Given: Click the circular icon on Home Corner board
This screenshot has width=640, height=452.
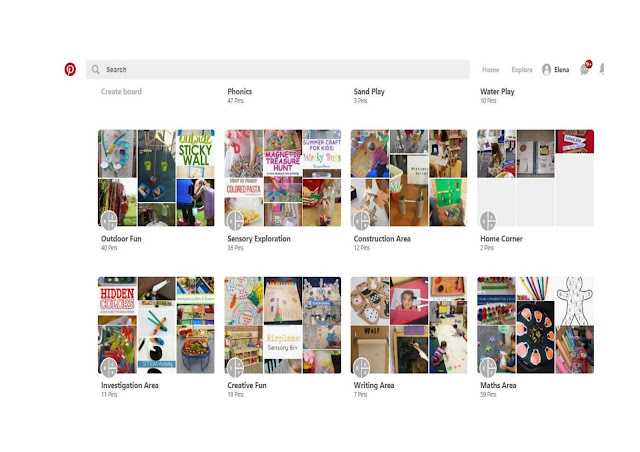Looking at the screenshot, I should (x=488, y=220).
